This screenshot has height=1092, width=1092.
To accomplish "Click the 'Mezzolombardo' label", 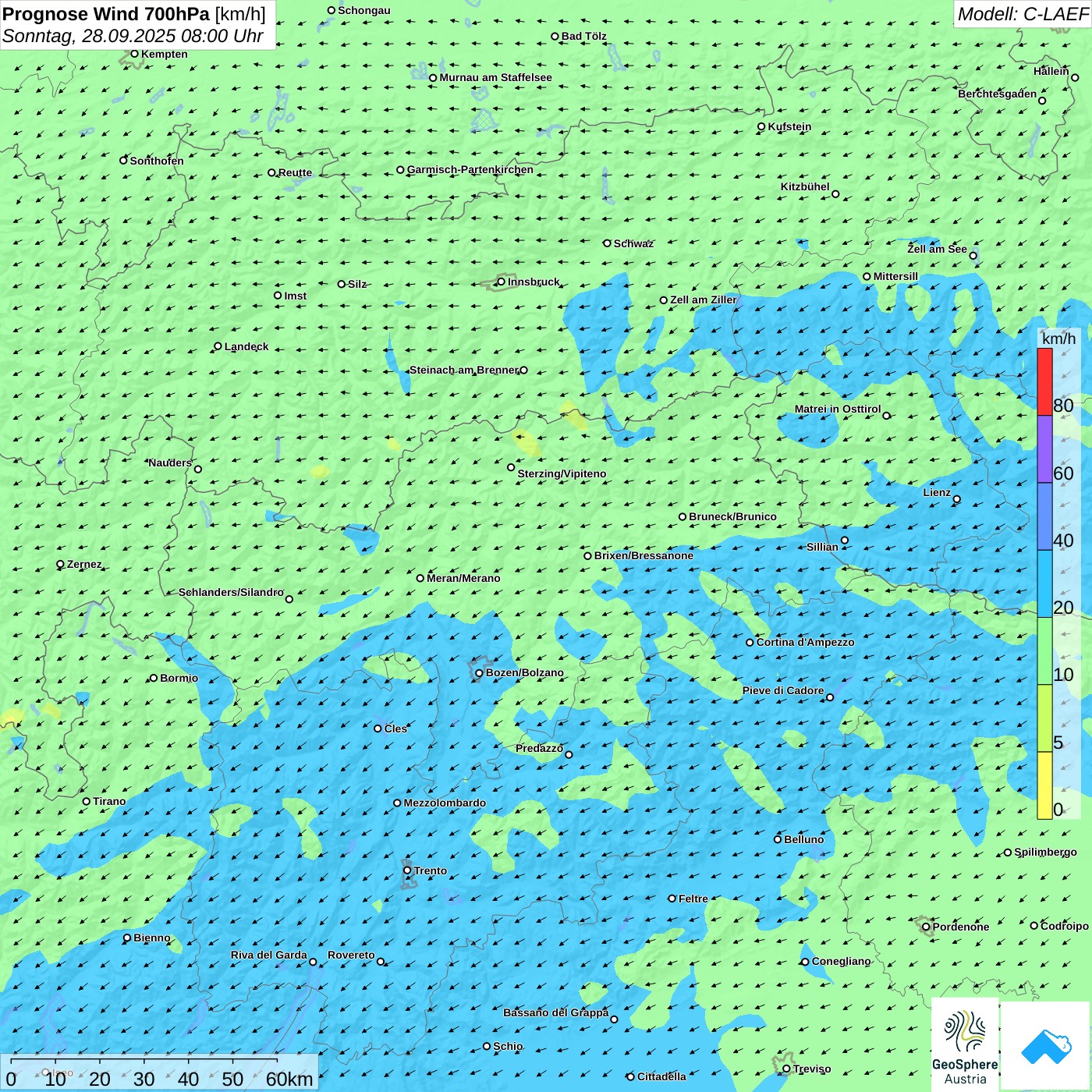I will (x=445, y=803).
